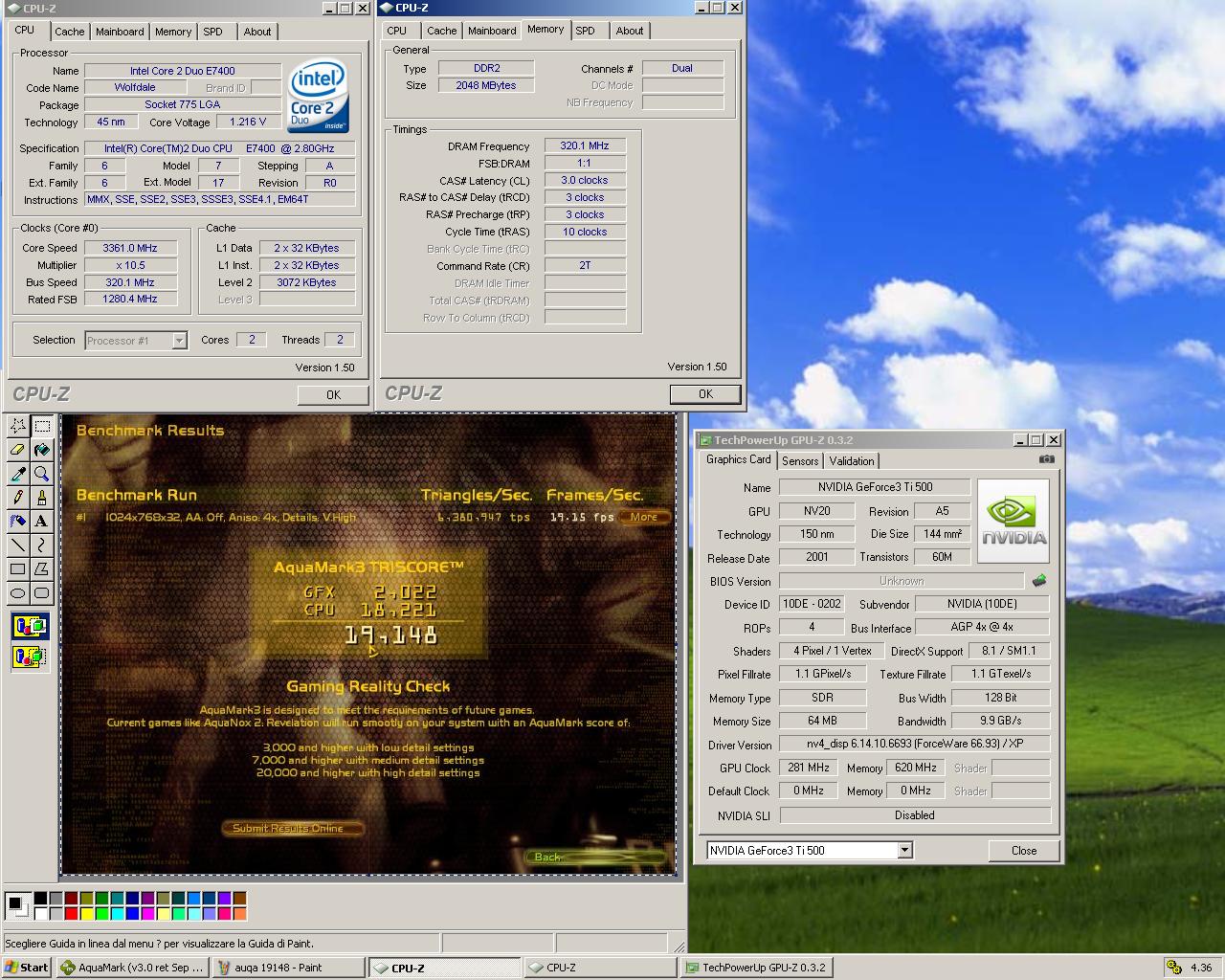Select the Rounded Rectangle tool
Viewport: 1225px width, 980px height.
41,593
